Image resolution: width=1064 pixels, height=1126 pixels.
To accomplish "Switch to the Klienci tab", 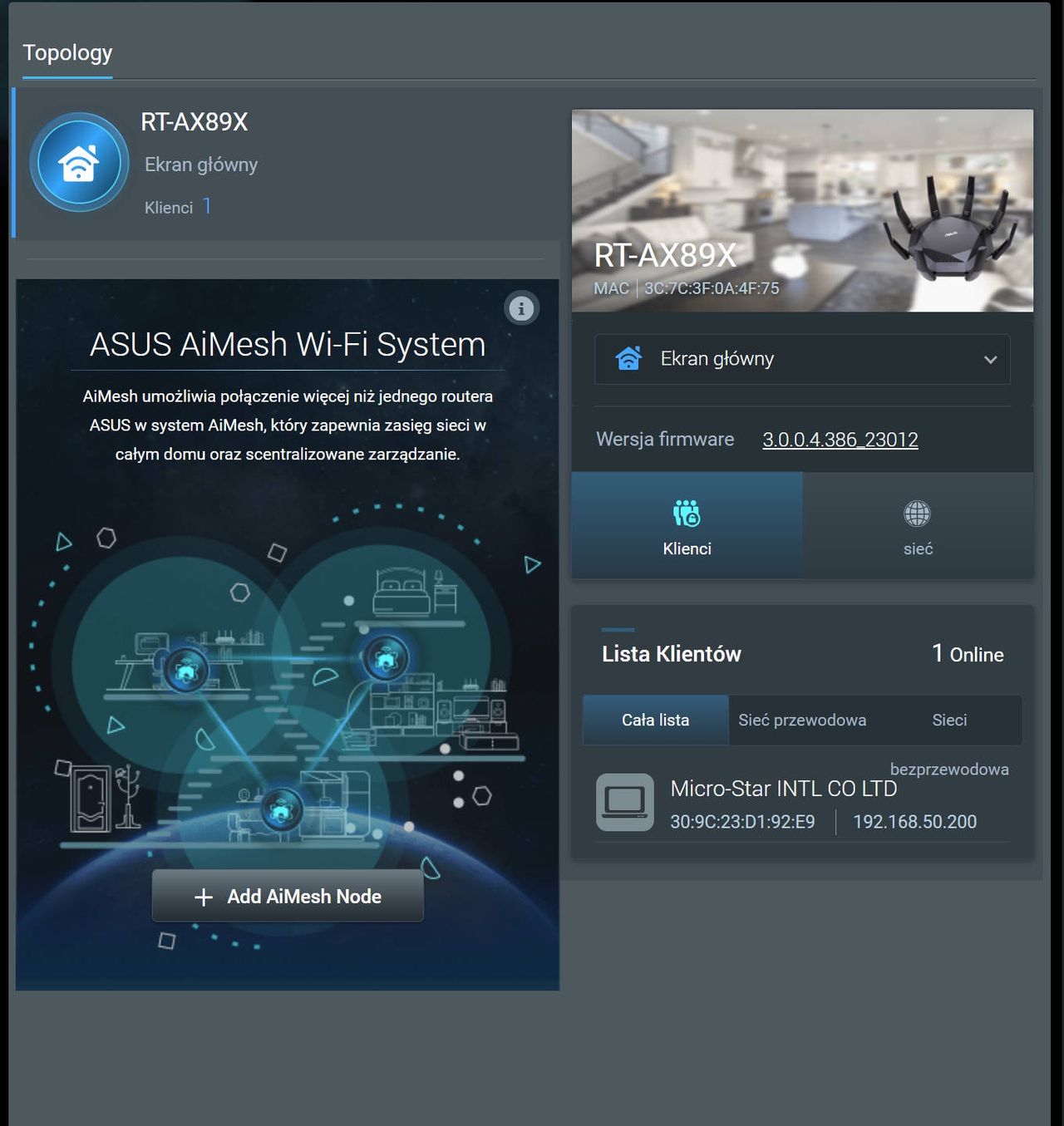I will pos(687,525).
